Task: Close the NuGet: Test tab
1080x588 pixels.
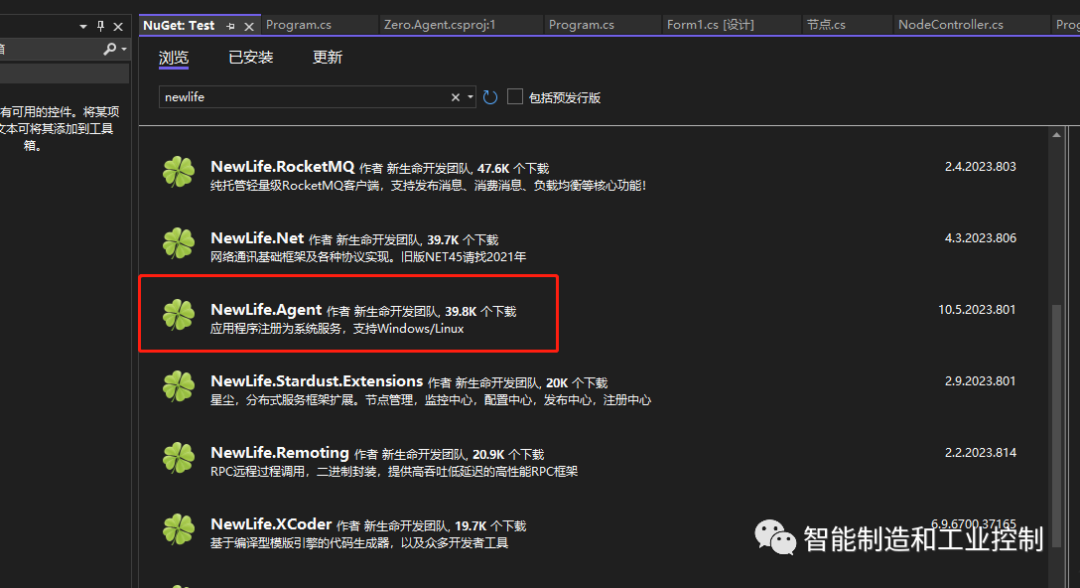Action: 249,25
